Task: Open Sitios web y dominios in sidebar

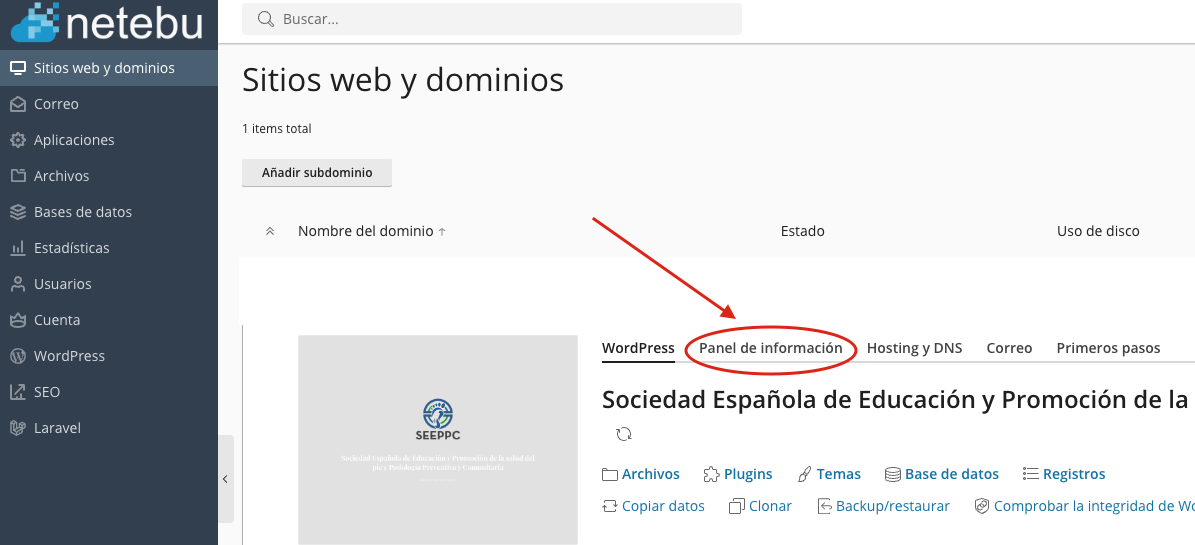Action: (x=109, y=68)
